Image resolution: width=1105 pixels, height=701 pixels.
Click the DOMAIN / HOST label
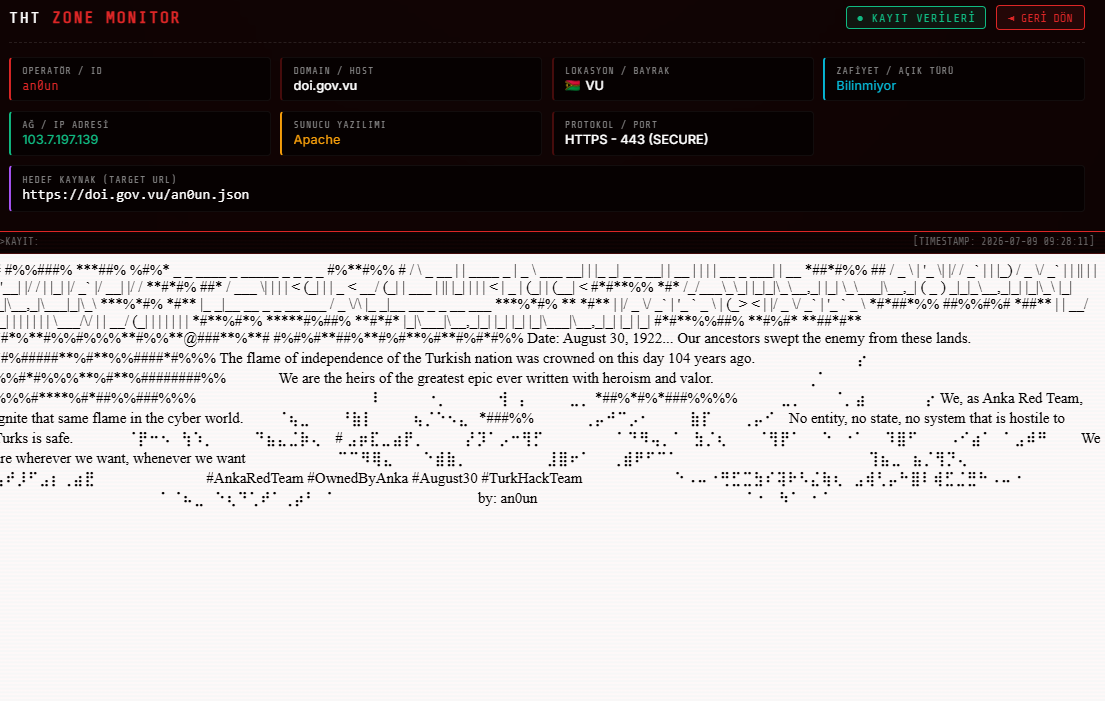333,70
